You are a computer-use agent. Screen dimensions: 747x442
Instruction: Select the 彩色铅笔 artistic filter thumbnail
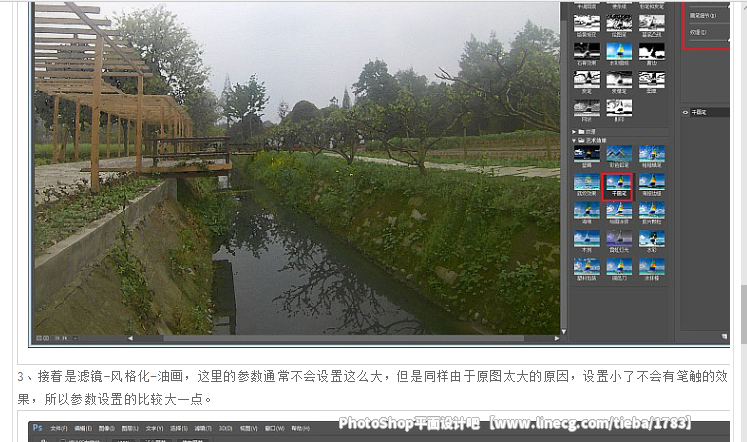click(x=619, y=153)
